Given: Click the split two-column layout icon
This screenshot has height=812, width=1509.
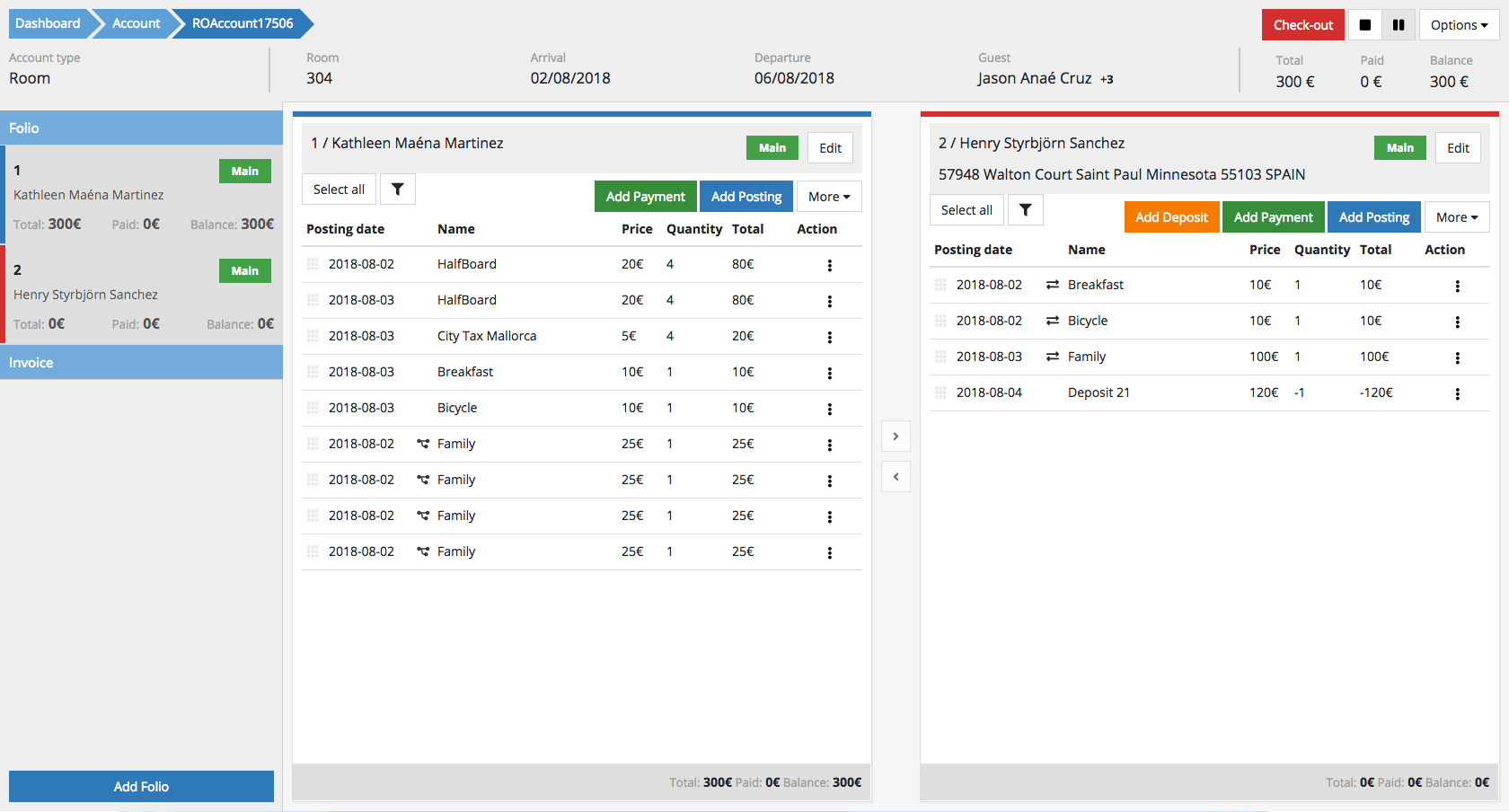Looking at the screenshot, I should 1399,25.
